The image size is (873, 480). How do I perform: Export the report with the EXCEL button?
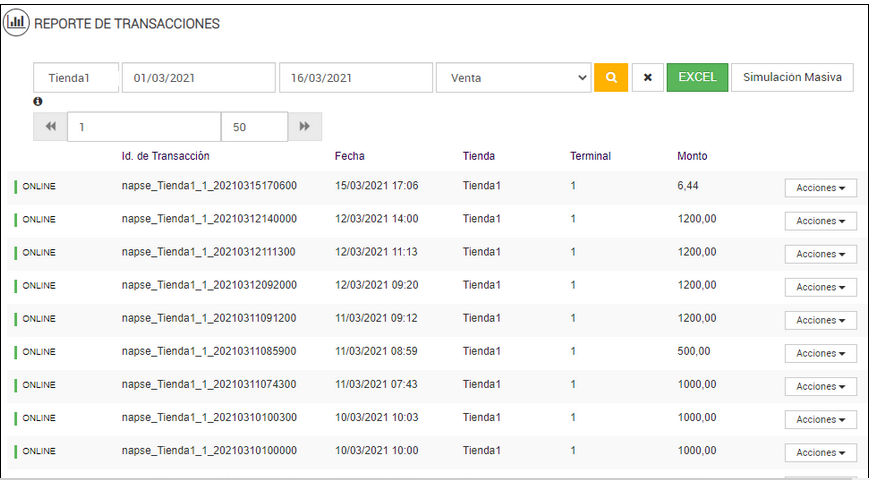click(697, 78)
